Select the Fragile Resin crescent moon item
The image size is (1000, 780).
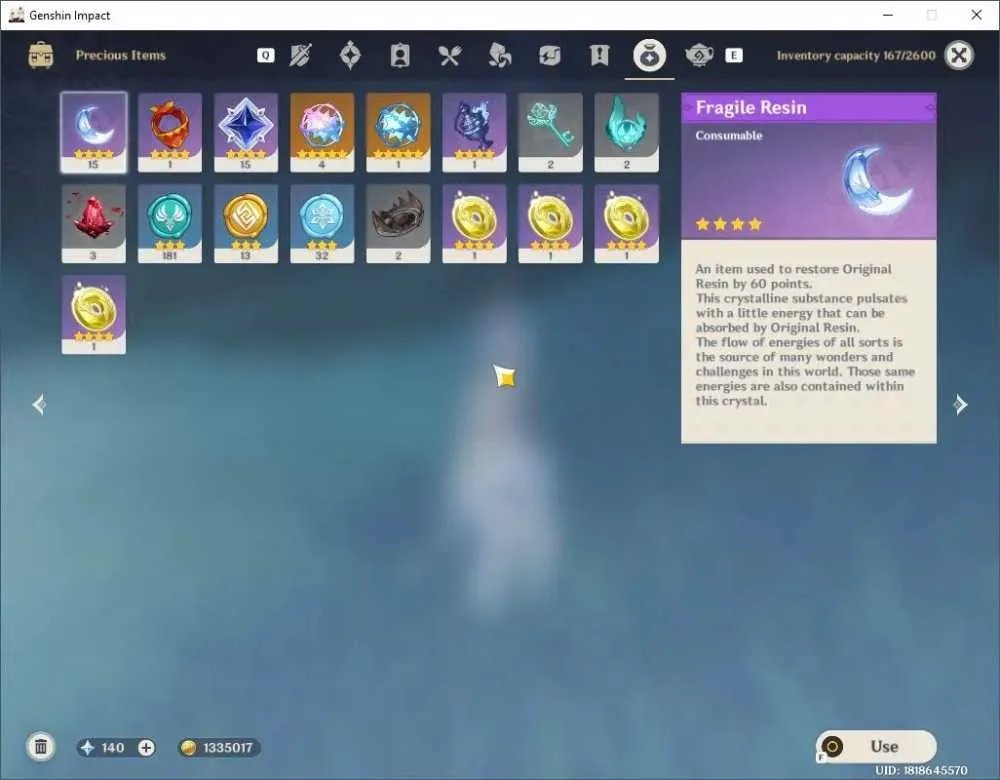94,132
